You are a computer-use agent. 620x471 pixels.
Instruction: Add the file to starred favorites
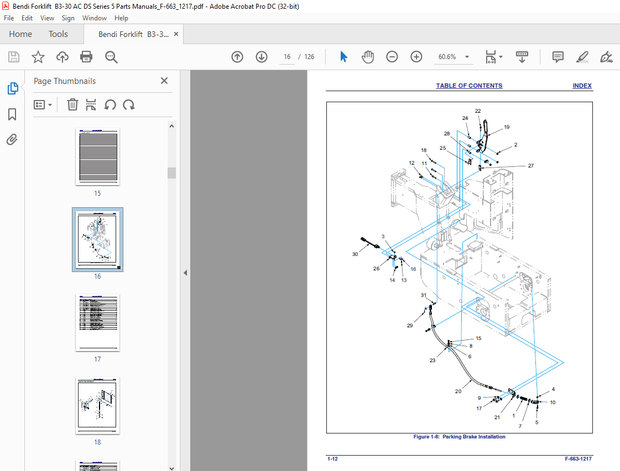pyautogui.click(x=38, y=57)
